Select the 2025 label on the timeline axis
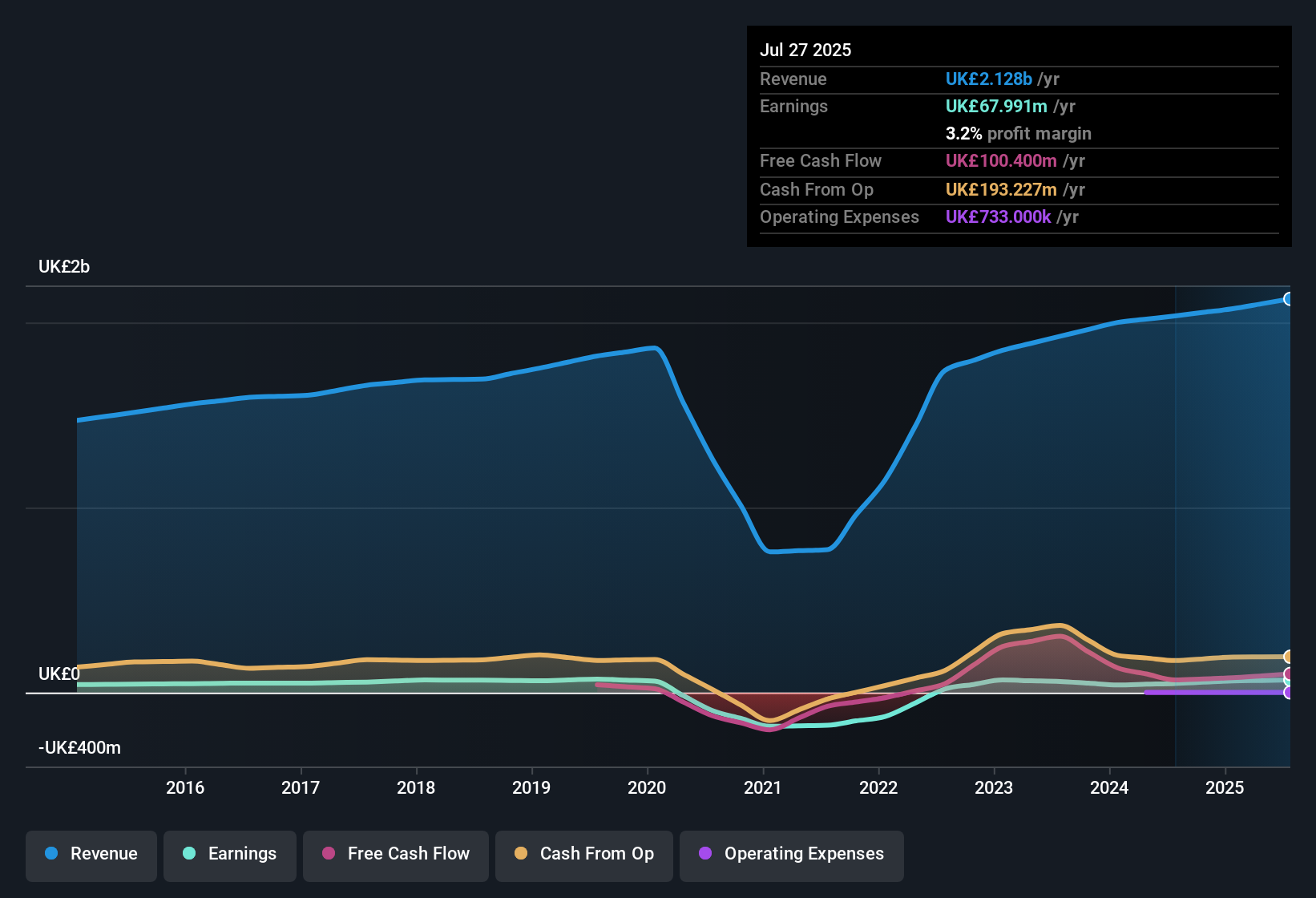Viewport: 1316px width, 898px height. click(x=1225, y=788)
